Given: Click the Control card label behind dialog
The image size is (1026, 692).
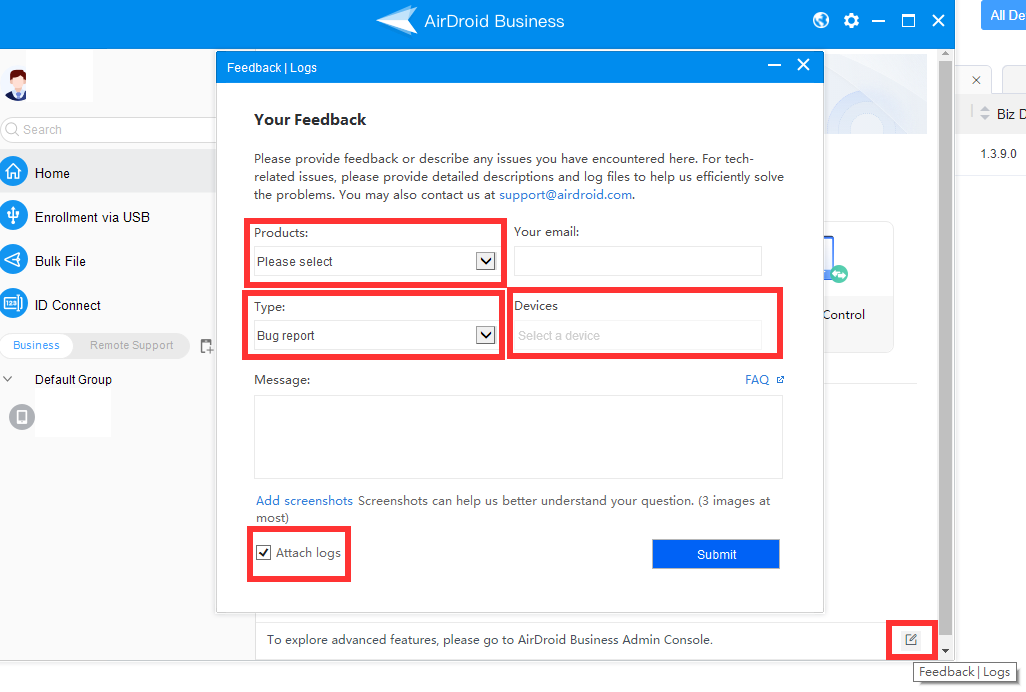Looking at the screenshot, I should pos(844,315).
